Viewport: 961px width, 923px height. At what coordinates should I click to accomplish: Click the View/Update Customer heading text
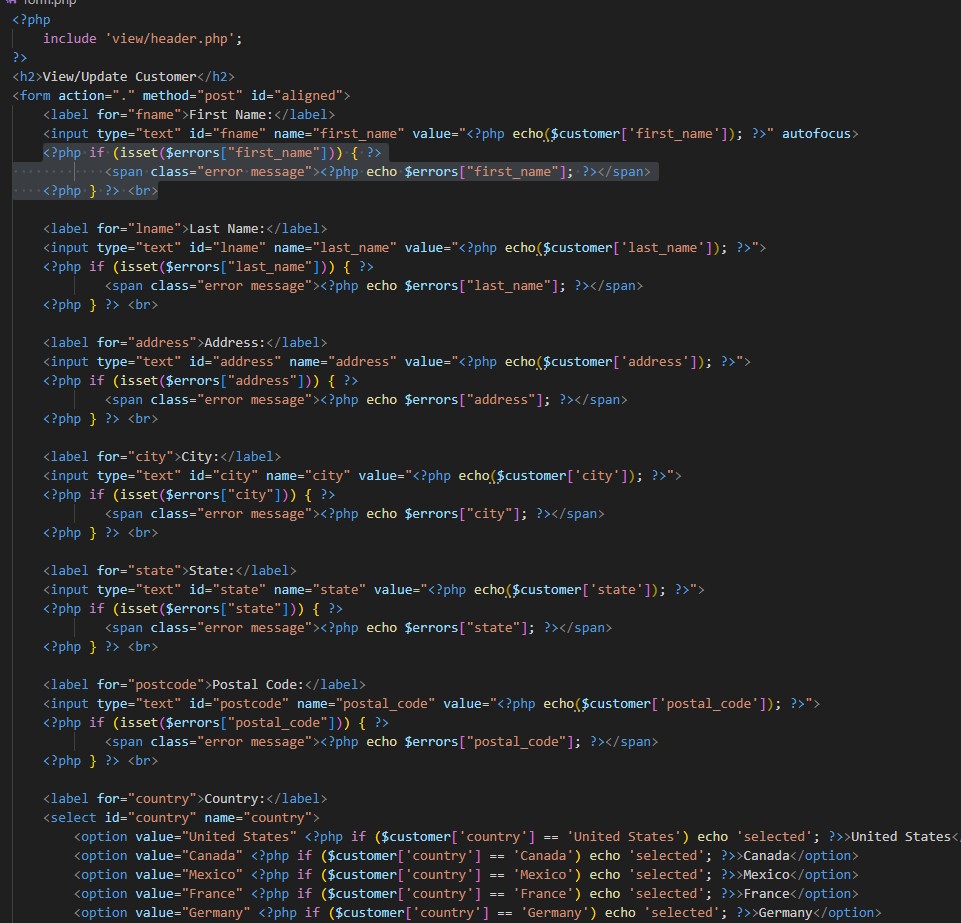click(x=120, y=77)
